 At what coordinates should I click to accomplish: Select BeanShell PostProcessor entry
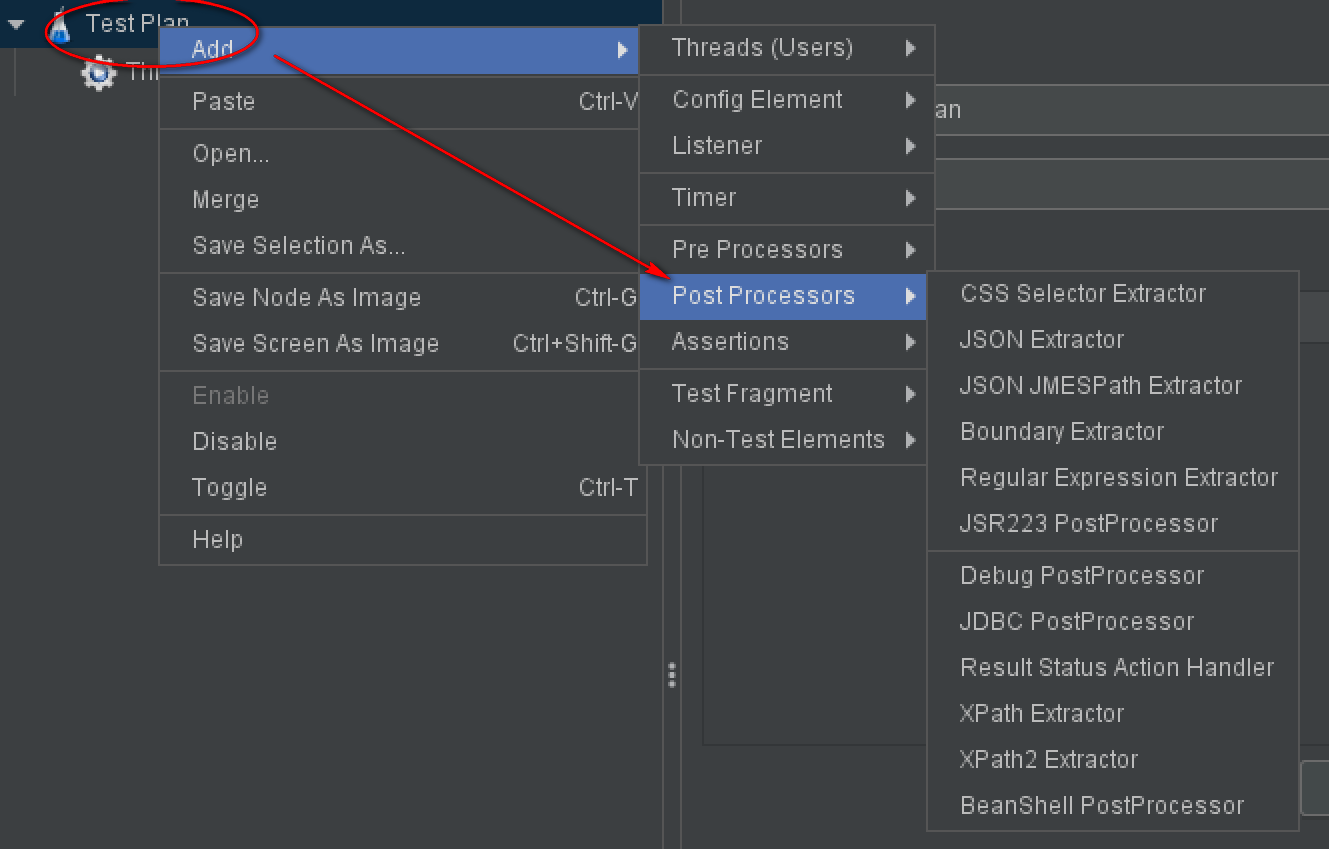click(1102, 806)
